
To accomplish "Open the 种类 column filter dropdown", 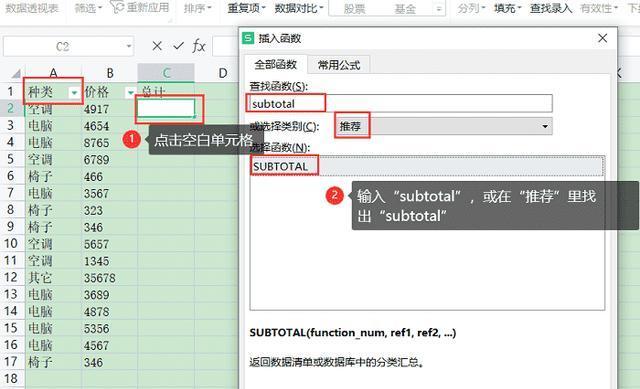I will pyautogui.click(x=74, y=93).
